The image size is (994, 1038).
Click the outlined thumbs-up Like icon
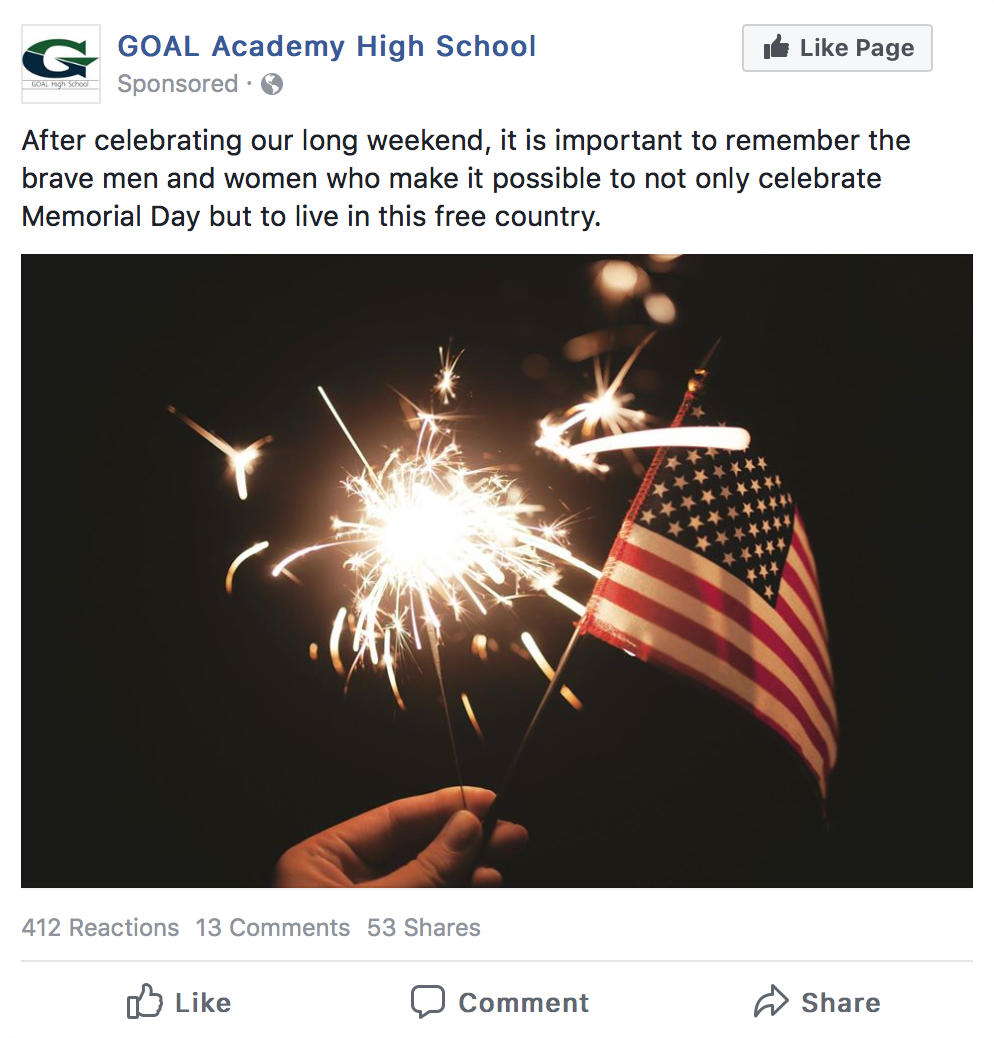coord(145,1002)
